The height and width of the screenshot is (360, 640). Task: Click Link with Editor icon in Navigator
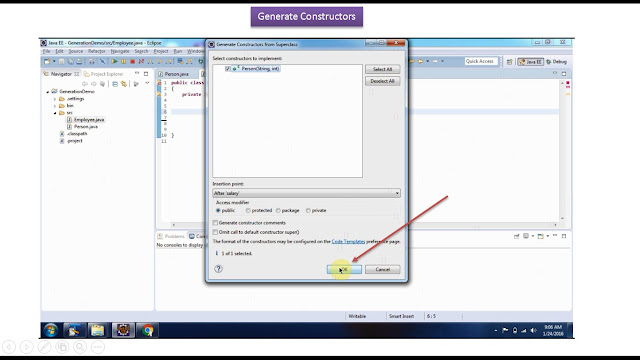[124, 84]
